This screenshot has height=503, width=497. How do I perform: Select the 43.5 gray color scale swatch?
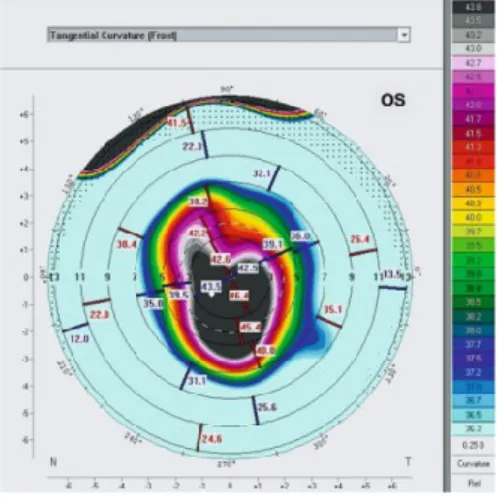[473, 21]
